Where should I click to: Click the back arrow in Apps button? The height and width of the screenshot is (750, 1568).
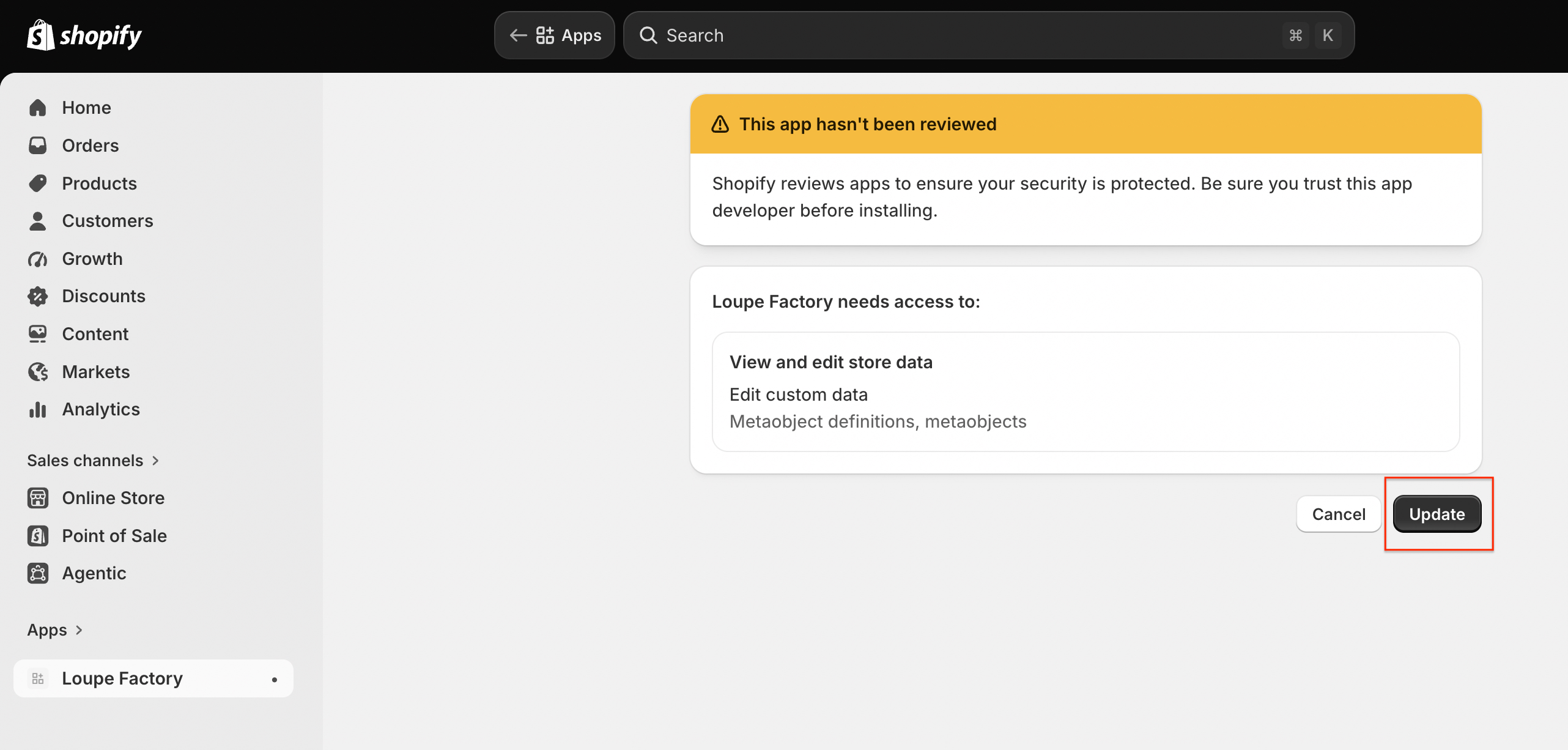click(519, 35)
